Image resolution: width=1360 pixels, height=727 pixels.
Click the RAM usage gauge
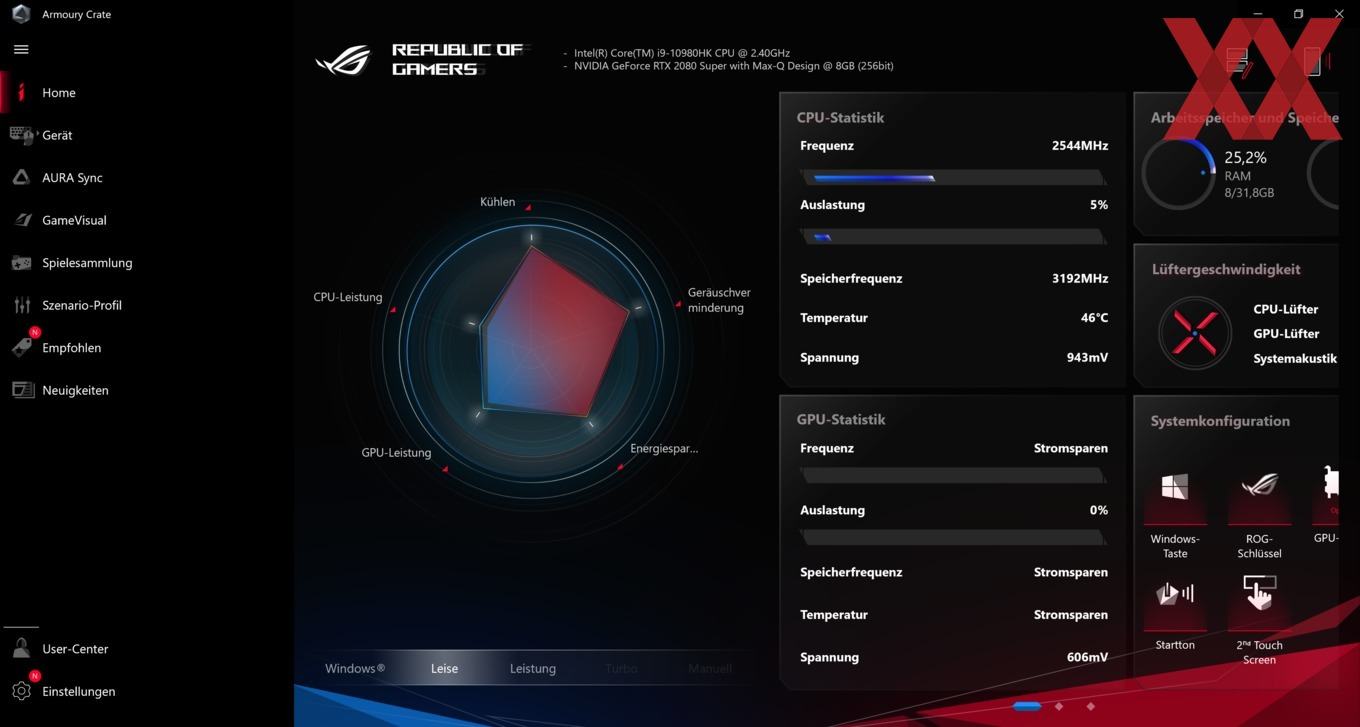(1179, 173)
